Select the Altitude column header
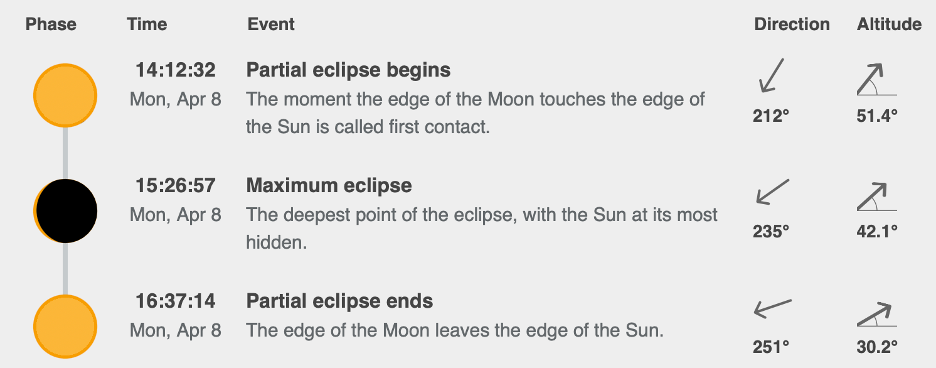936x368 pixels. (889, 24)
